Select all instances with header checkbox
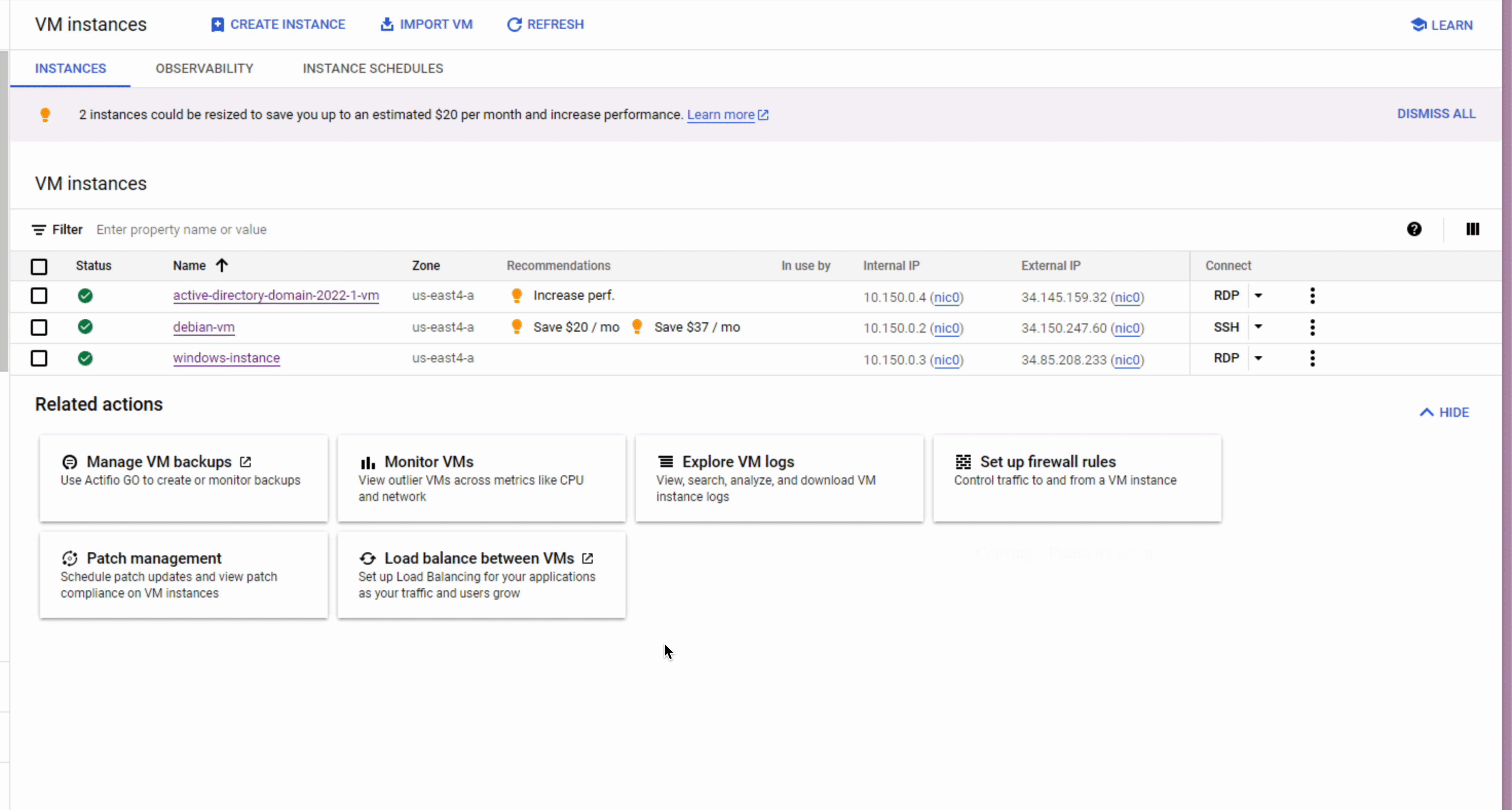The width and height of the screenshot is (1512, 810). tap(40, 267)
